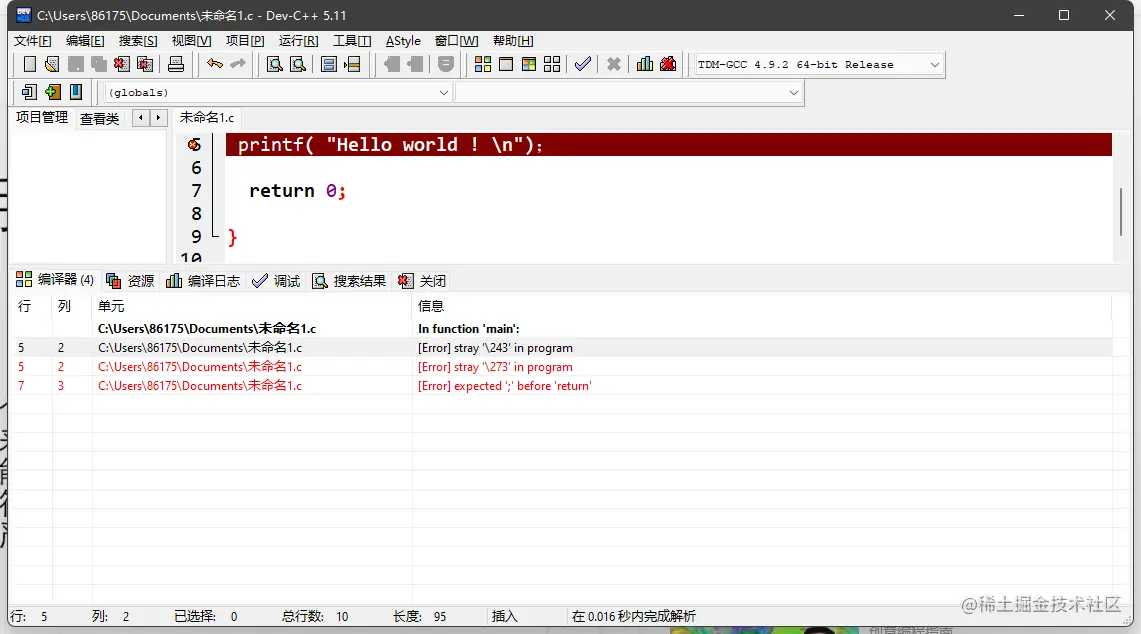This screenshot has height=634, width=1141.
Task: Select the 未命名1.c editor tab
Action: 207,117
